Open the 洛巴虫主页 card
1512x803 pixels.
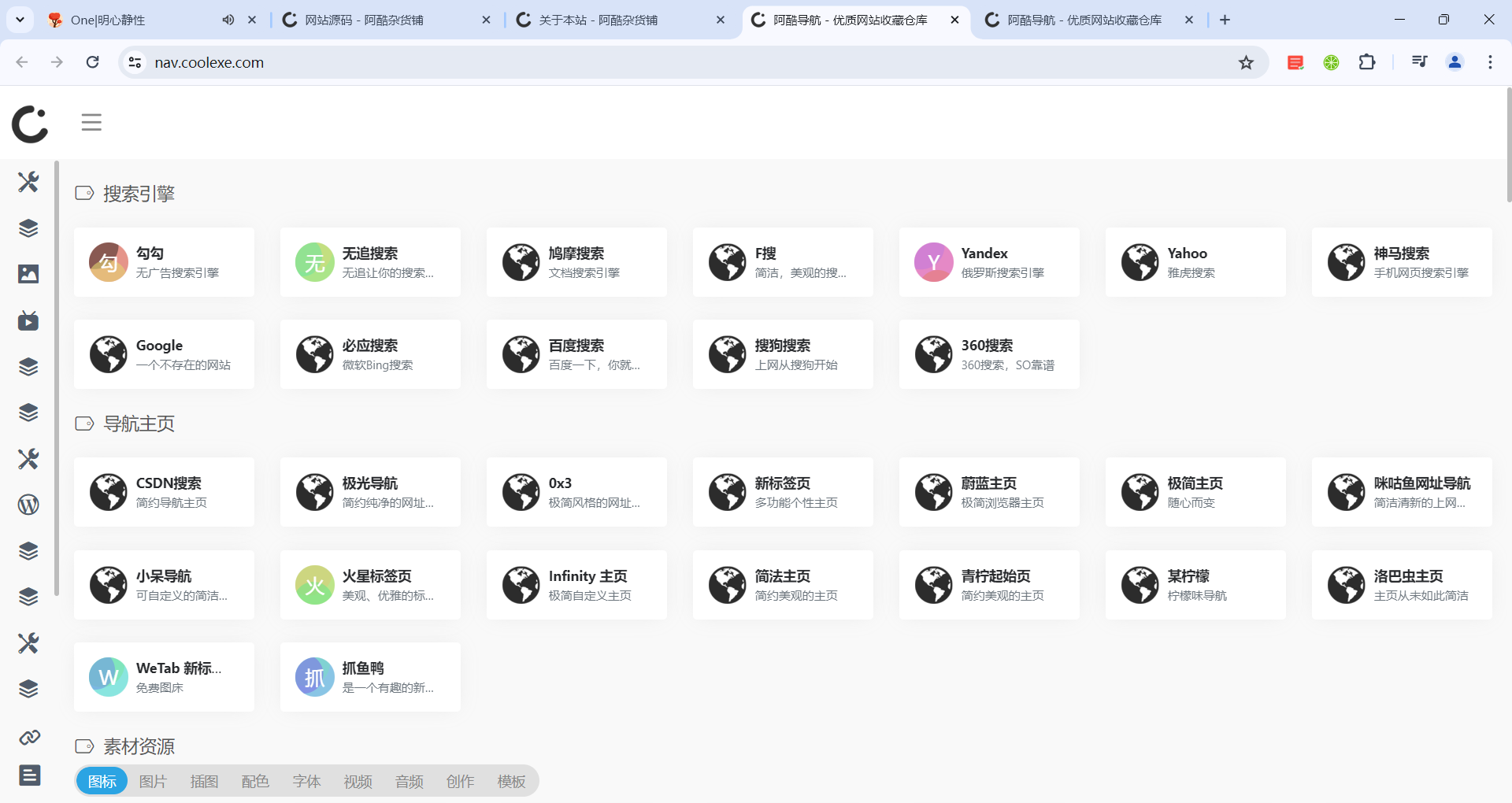tap(1402, 585)
